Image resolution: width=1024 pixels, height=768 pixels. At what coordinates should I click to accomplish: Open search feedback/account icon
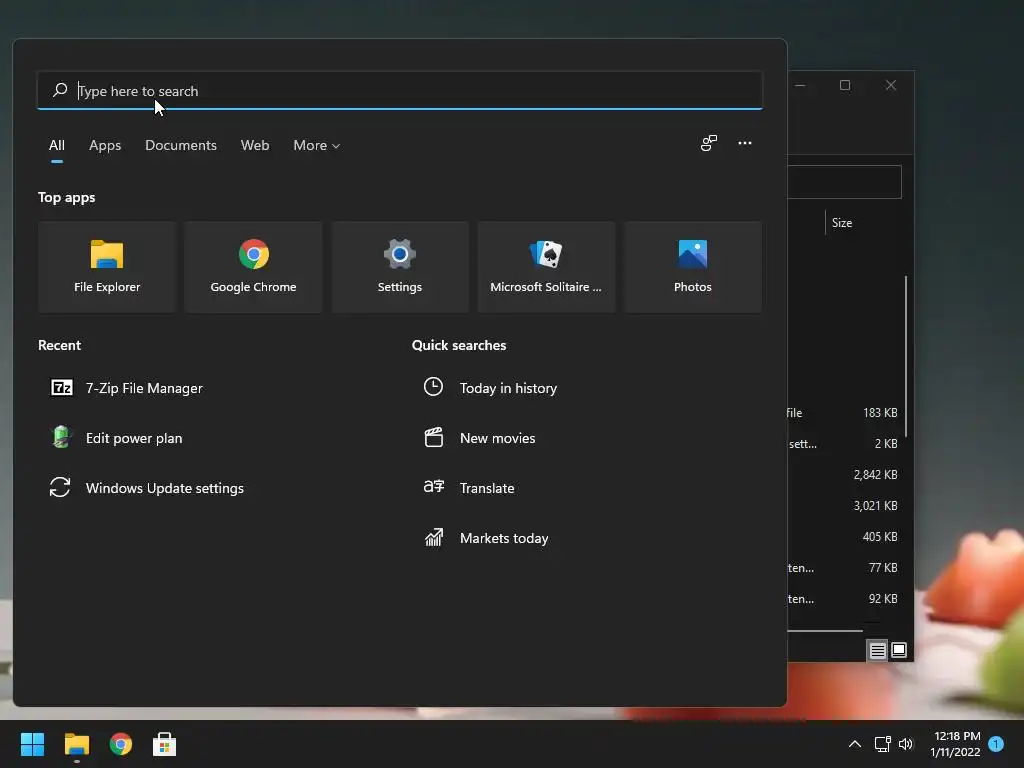pos(709,143)
